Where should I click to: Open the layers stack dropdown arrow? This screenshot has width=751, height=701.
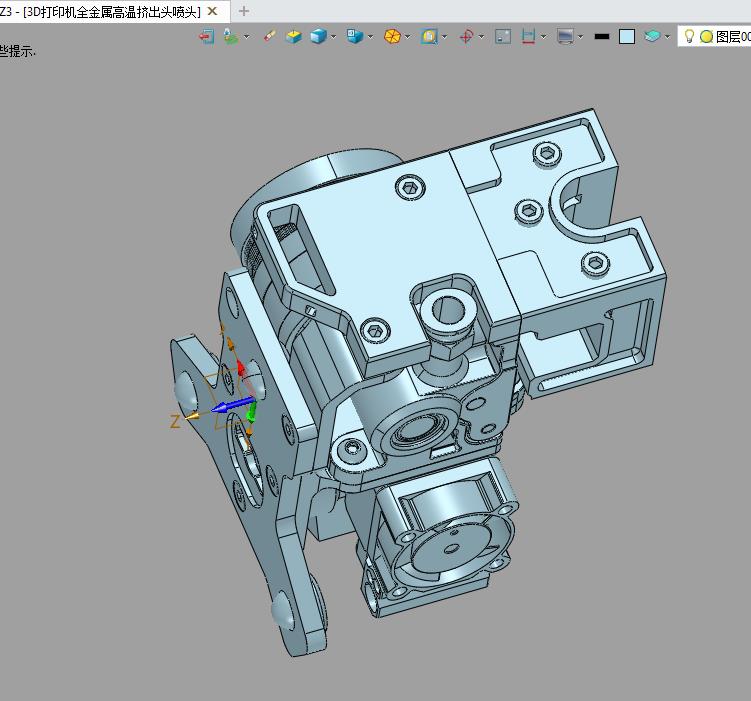(x=667, y=36)
